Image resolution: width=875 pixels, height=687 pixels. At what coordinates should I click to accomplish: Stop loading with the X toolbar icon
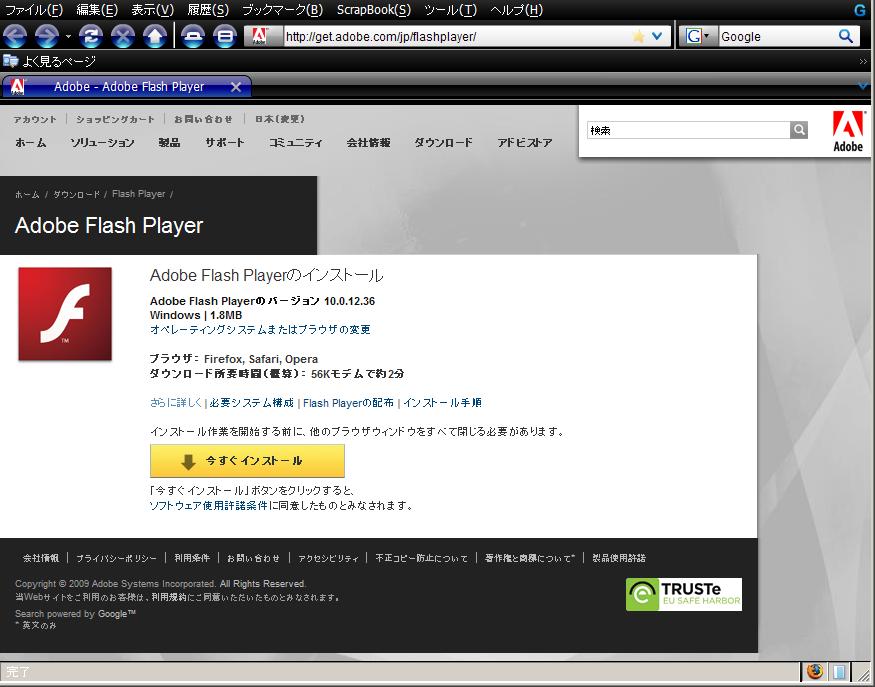123,36
